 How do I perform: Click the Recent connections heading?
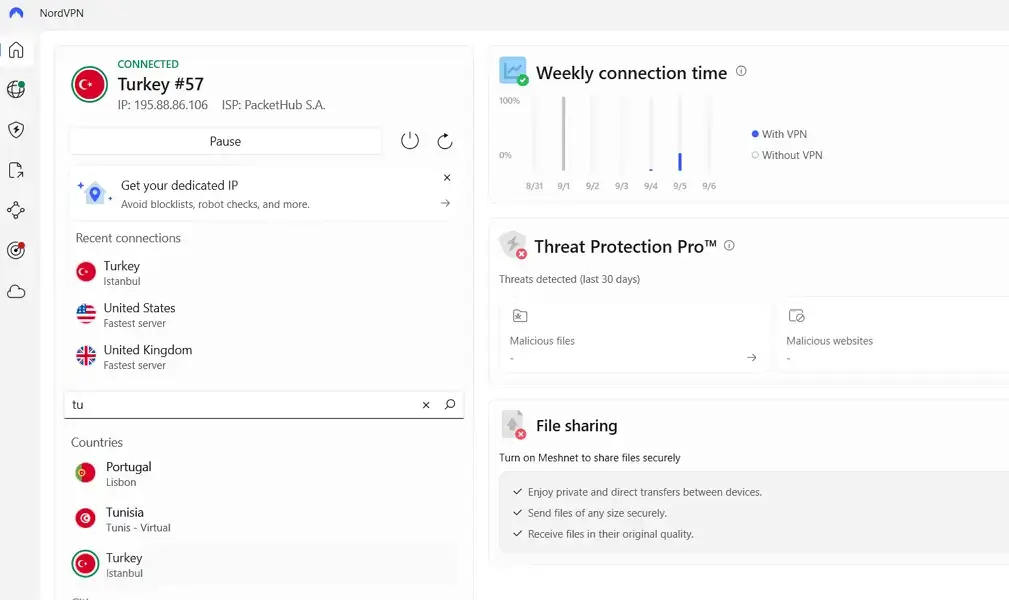pyautogui.click(x=128, y=238)
